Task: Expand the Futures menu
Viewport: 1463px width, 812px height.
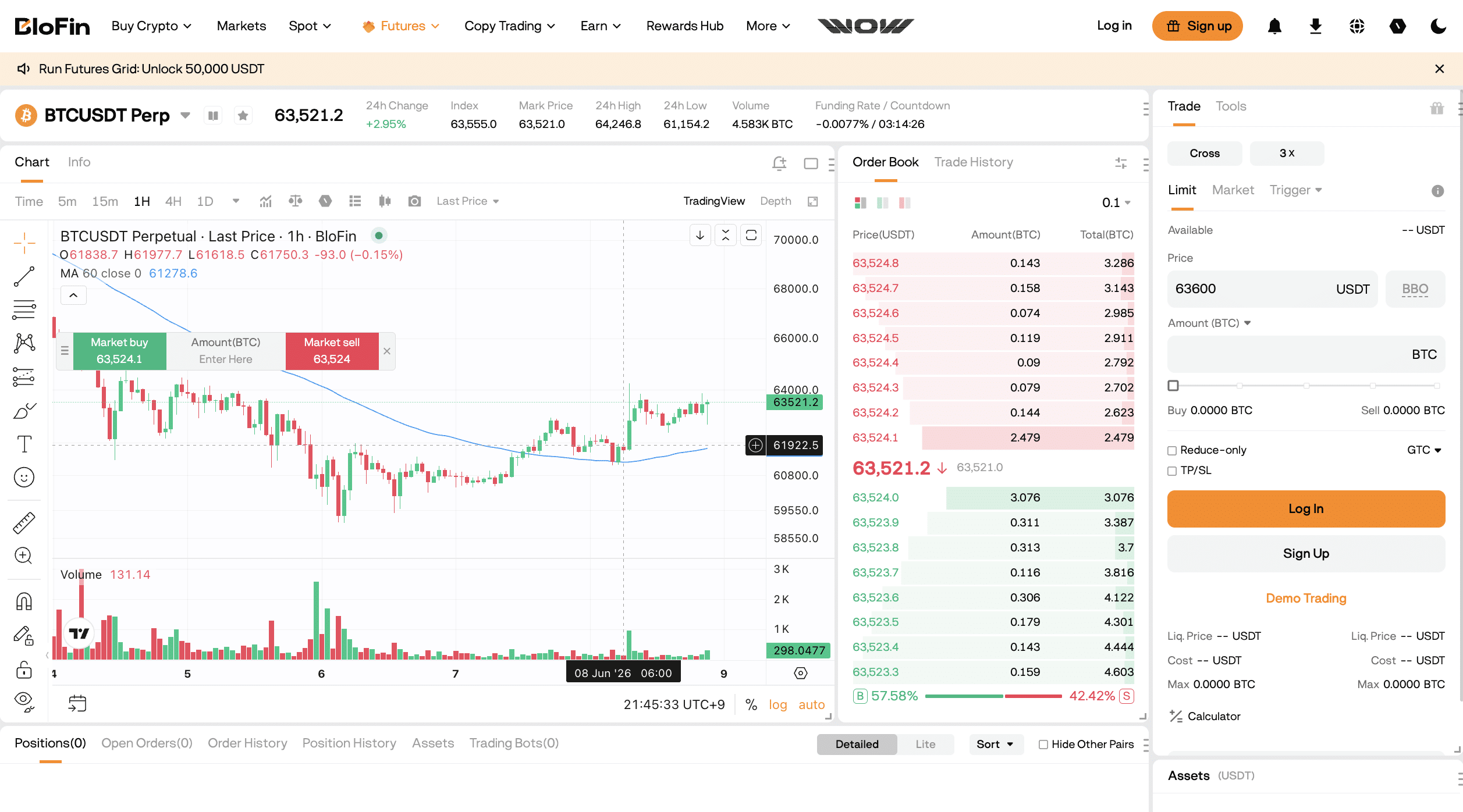Action: [x=400, y=26]
